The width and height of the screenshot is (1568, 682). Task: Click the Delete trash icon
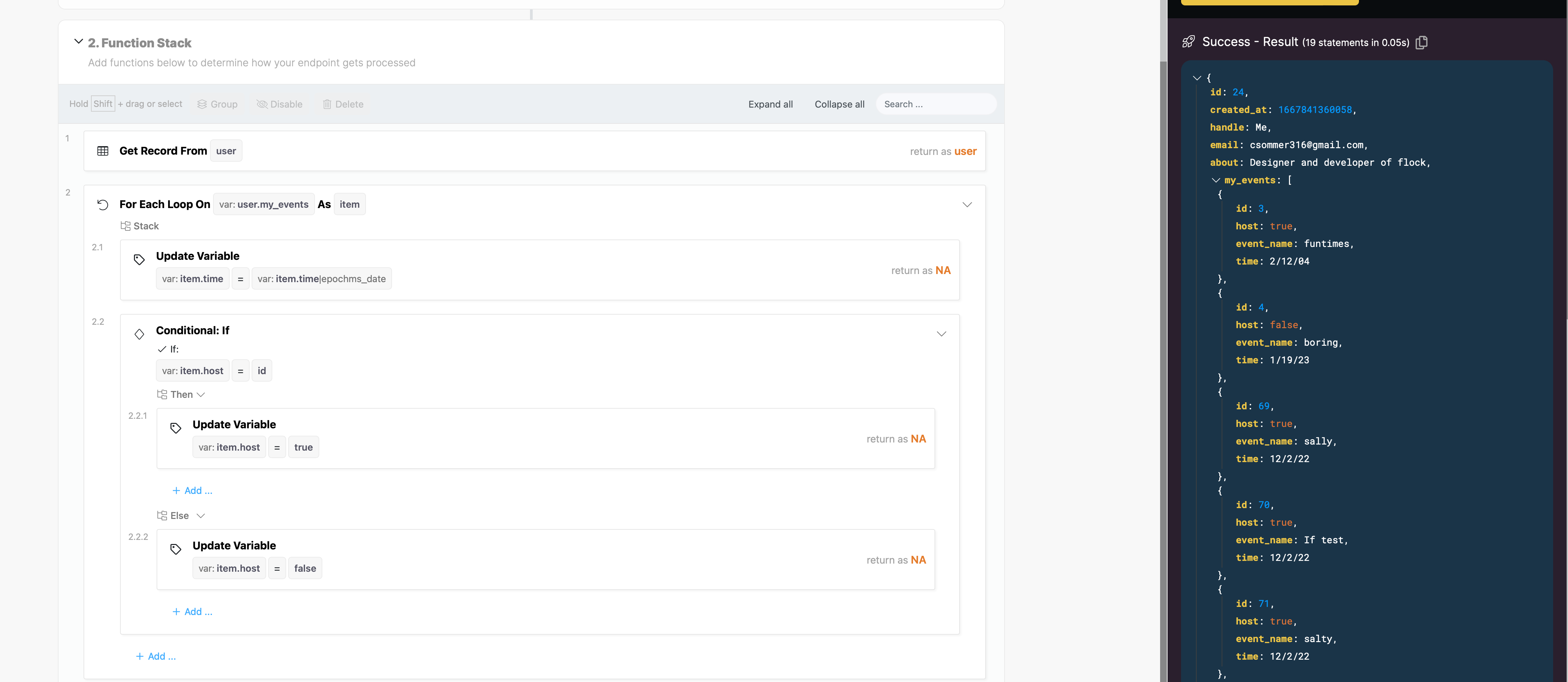click(327, 104)
